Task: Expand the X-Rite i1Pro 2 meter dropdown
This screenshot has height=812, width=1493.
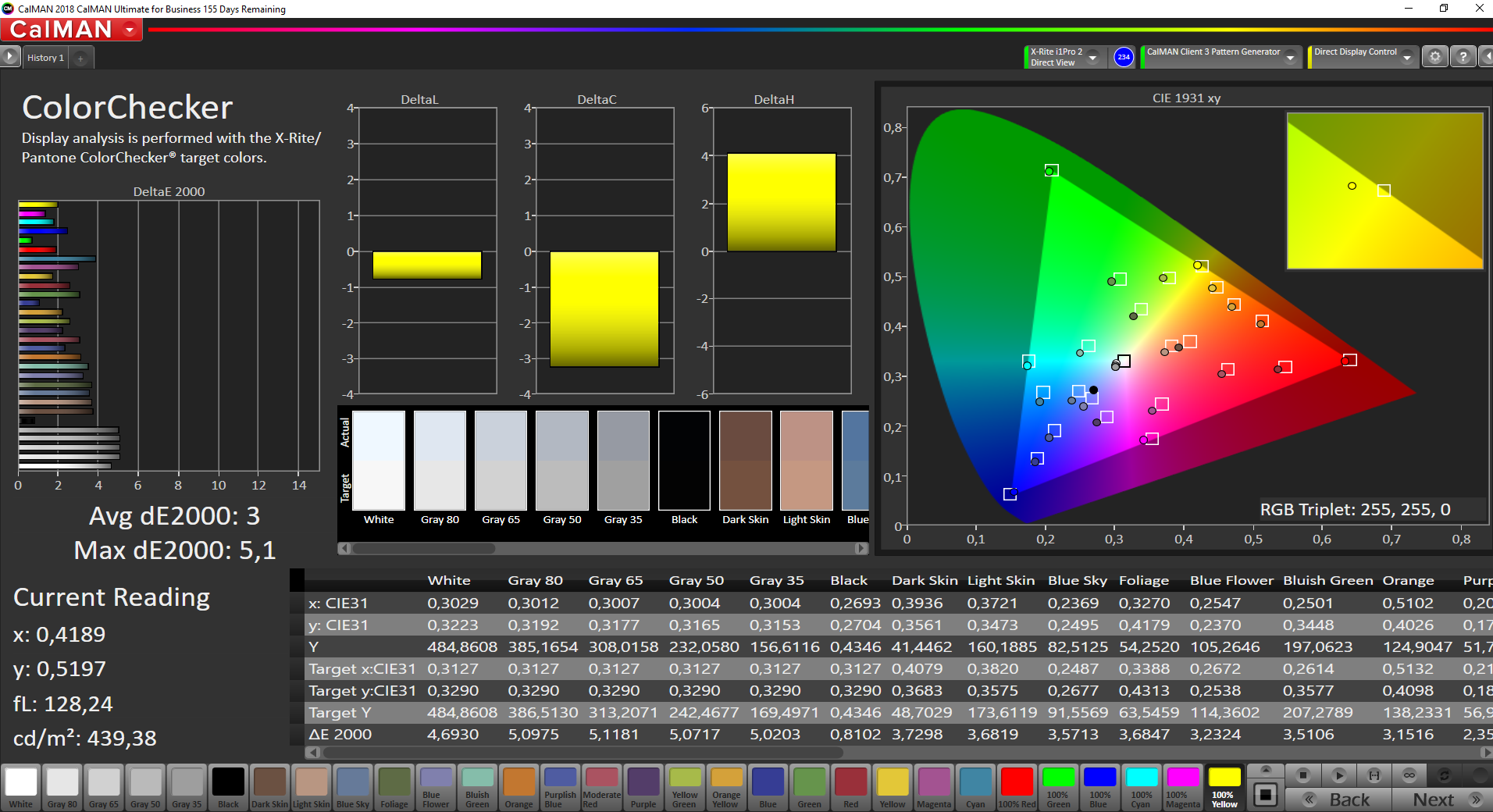Action: [x=1092, y=57]
